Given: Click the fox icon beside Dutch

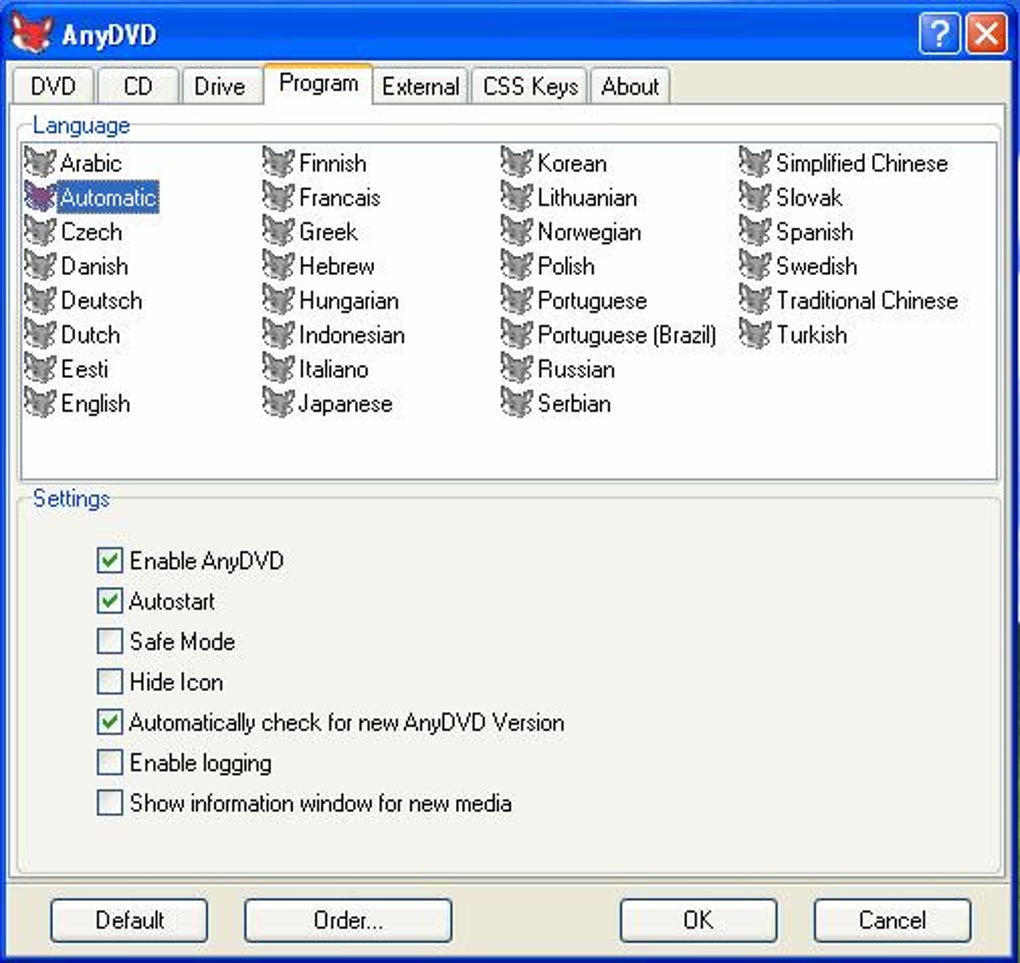Looking at the screenshot, I should (x=40, y=334).
